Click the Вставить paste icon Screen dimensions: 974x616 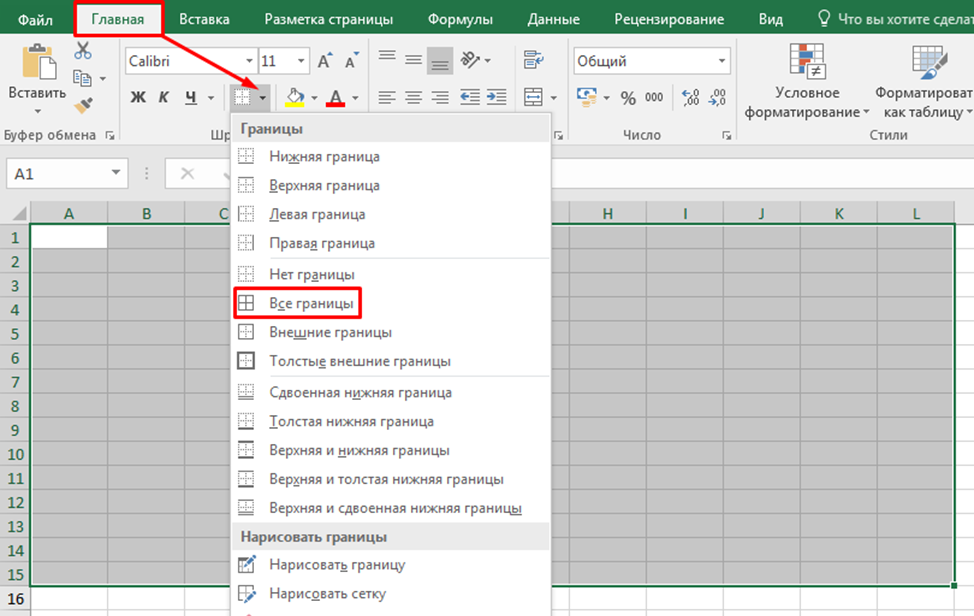[38, 62]
